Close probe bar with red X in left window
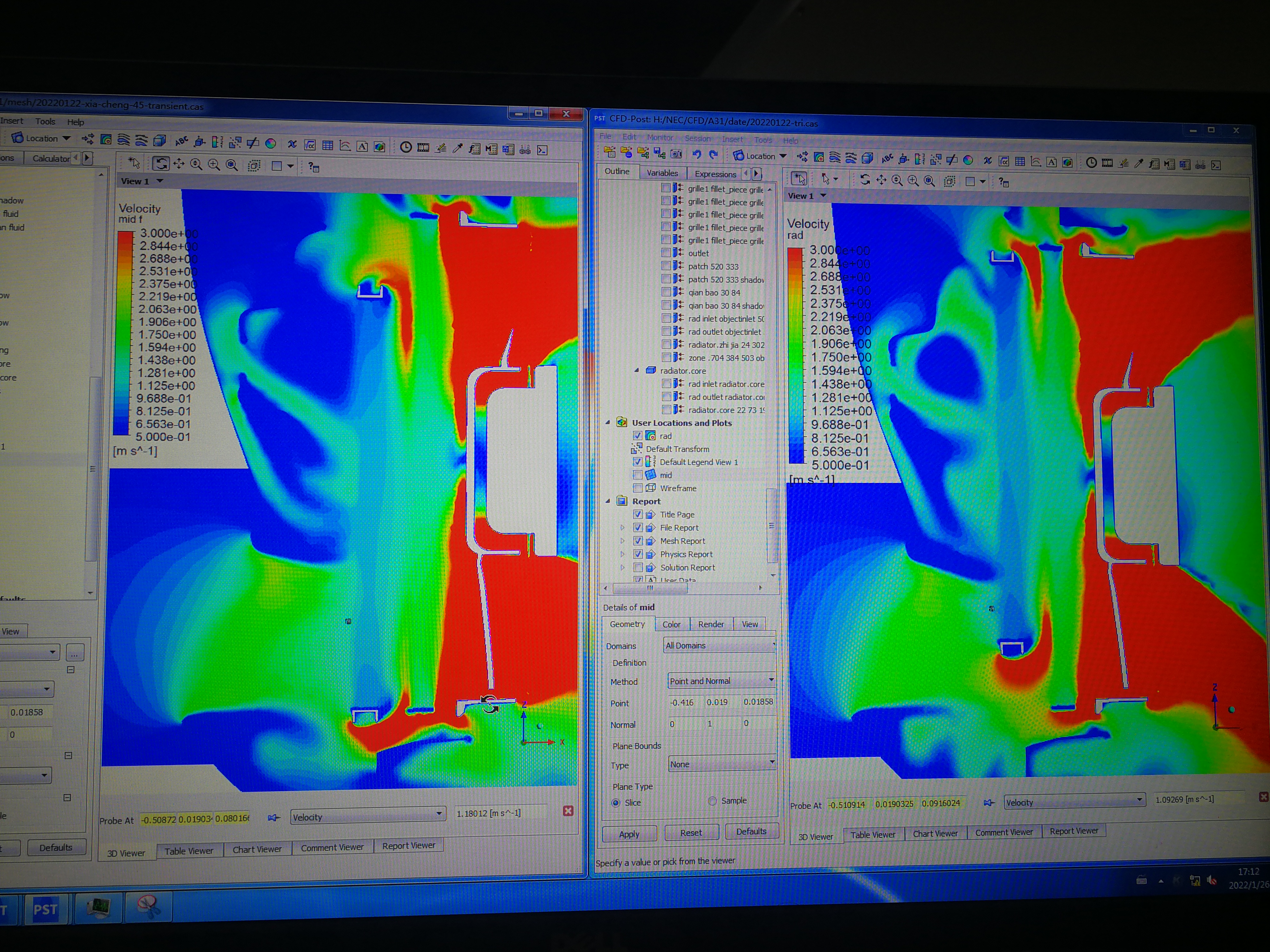Image resolution: width=1270 pixels, height=952 pixels. (x=568, y=810)
